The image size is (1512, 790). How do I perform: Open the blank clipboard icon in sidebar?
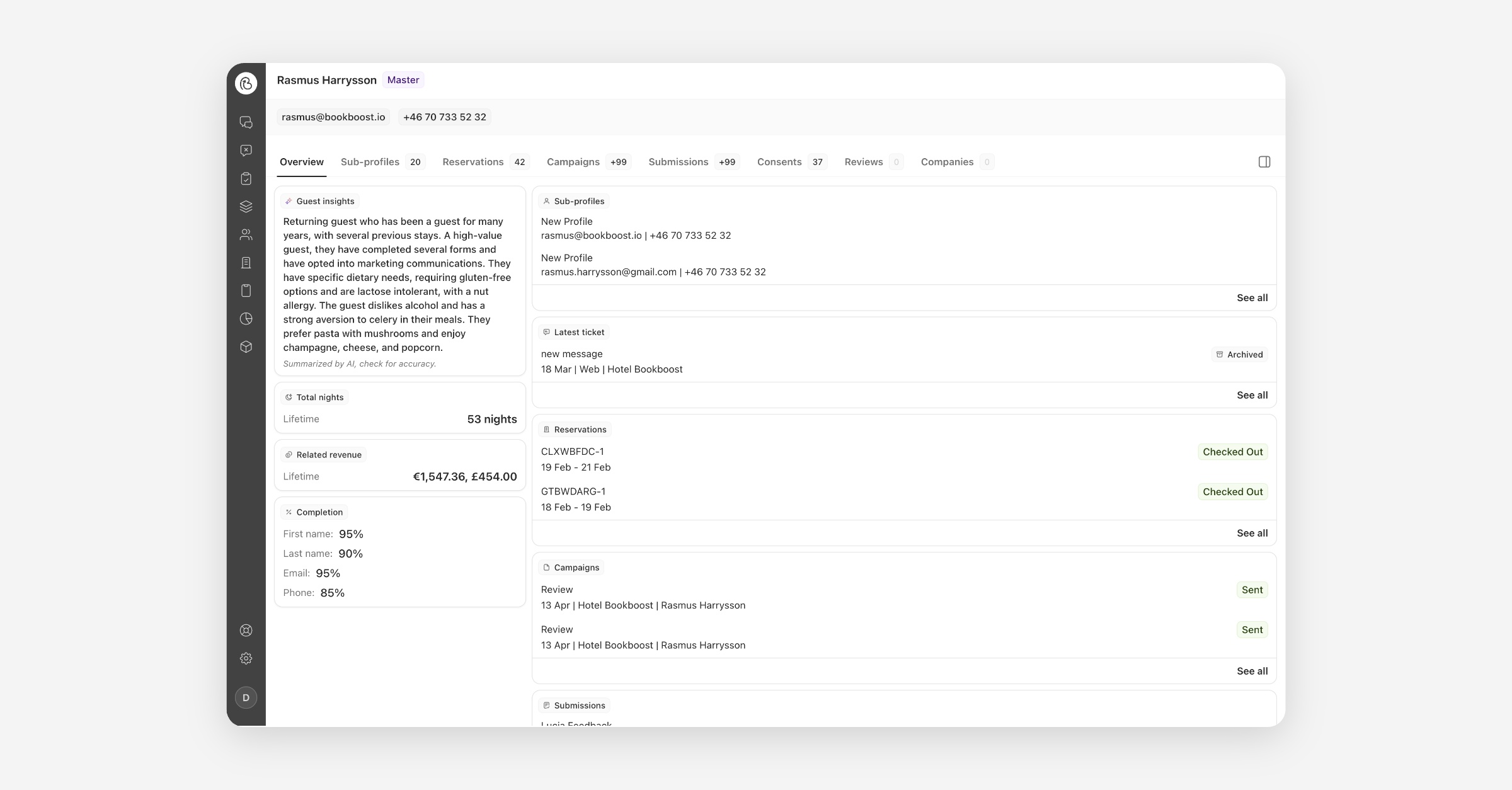pos(246,290)
